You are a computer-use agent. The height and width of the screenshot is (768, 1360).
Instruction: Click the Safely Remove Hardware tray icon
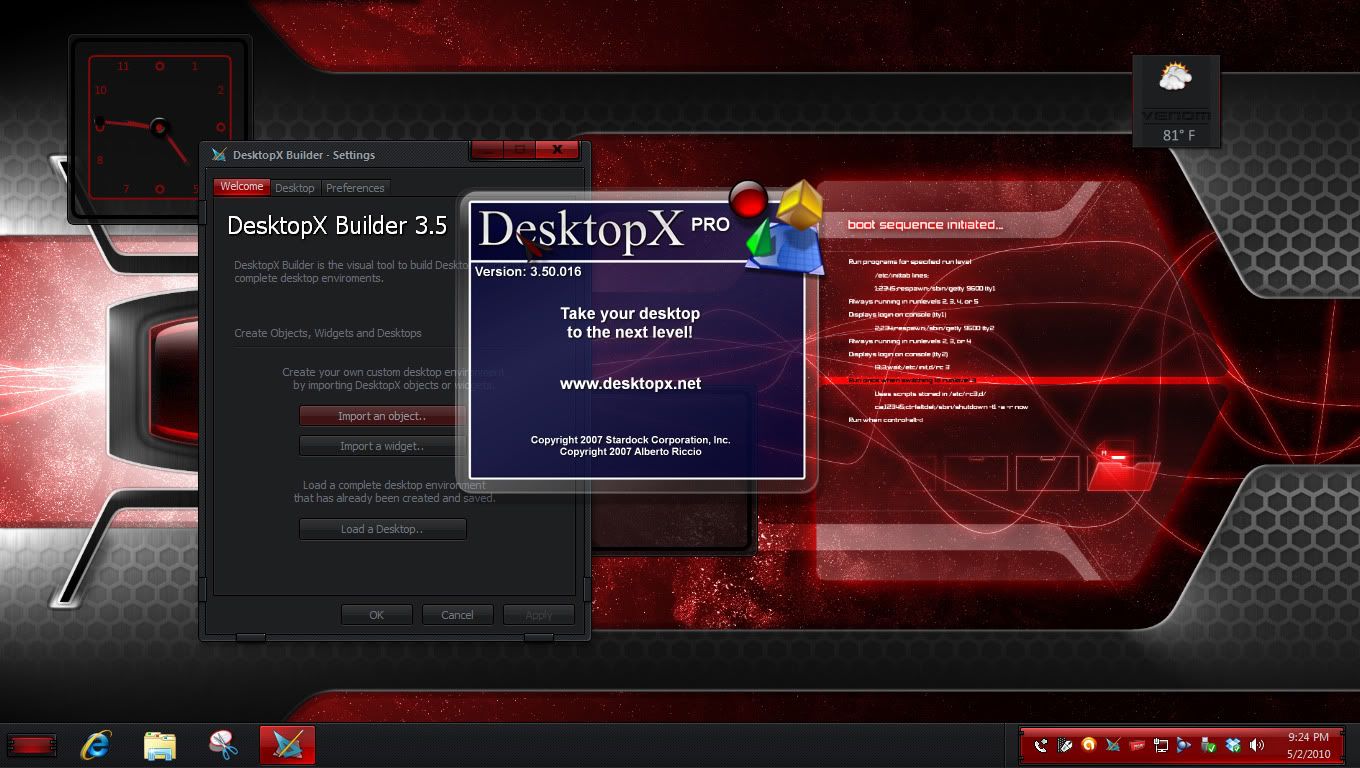(x=1209, y=745)
